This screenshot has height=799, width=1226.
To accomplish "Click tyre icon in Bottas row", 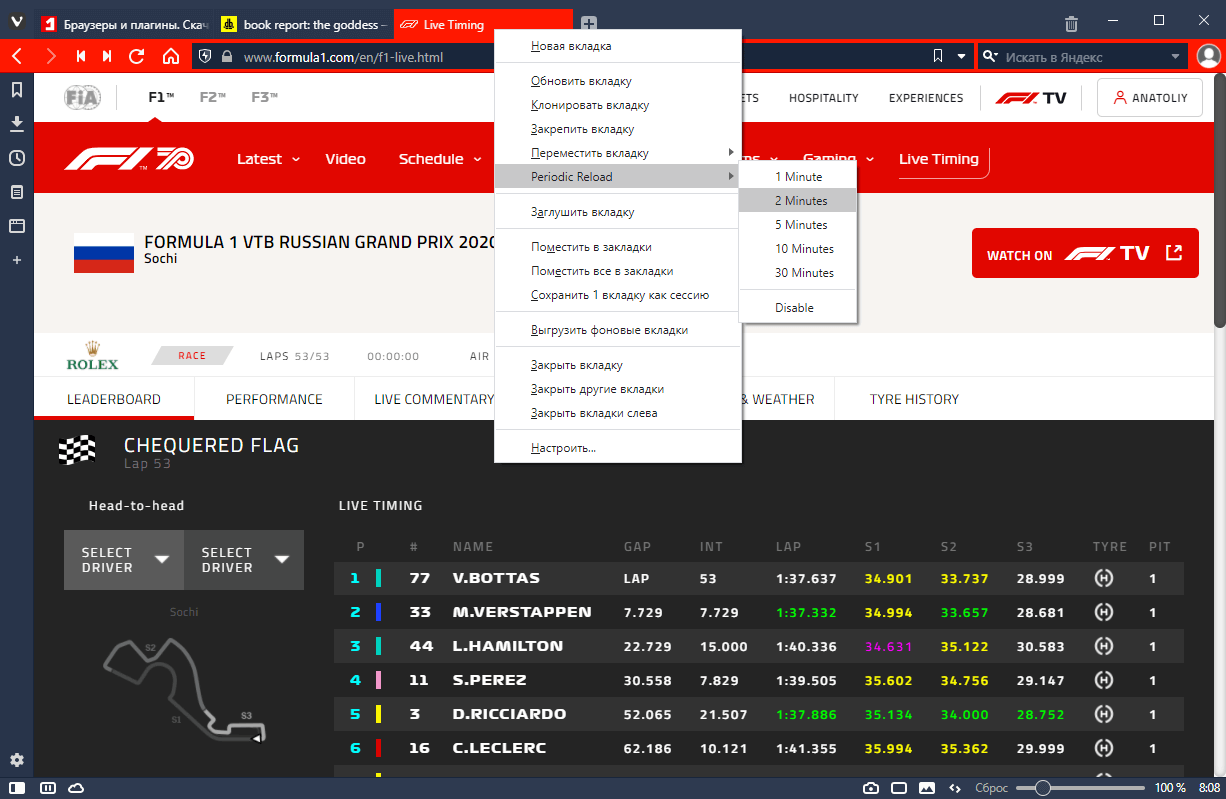I will tap(1104, 578).
